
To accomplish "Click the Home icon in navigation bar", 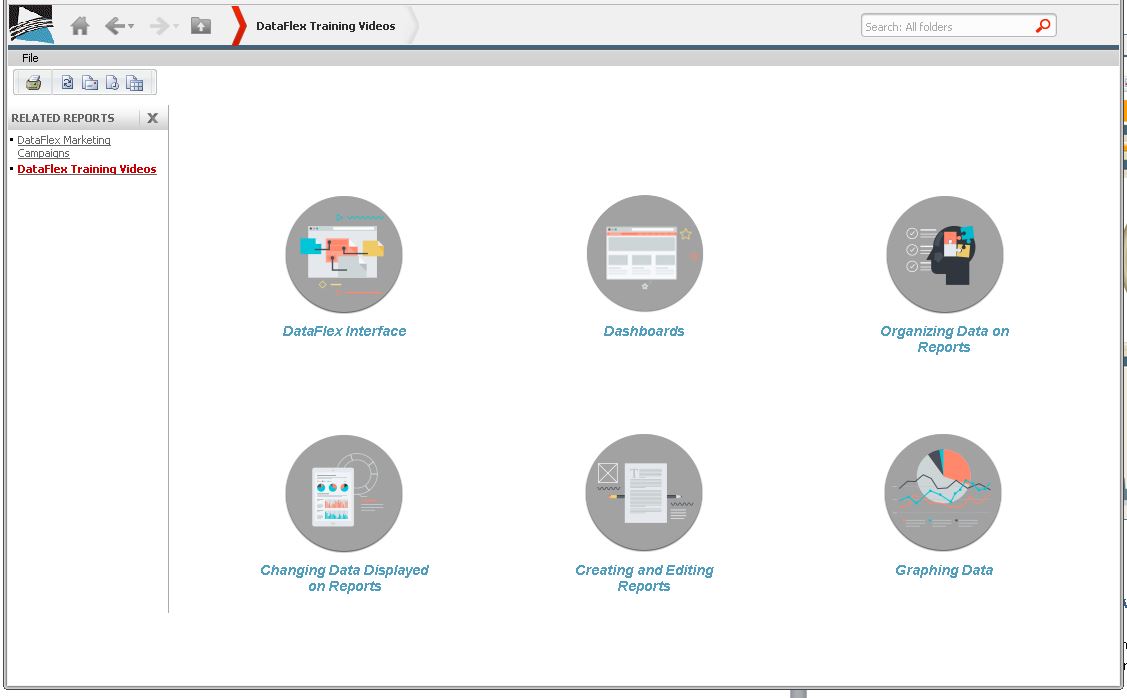I will pos(80,27).
